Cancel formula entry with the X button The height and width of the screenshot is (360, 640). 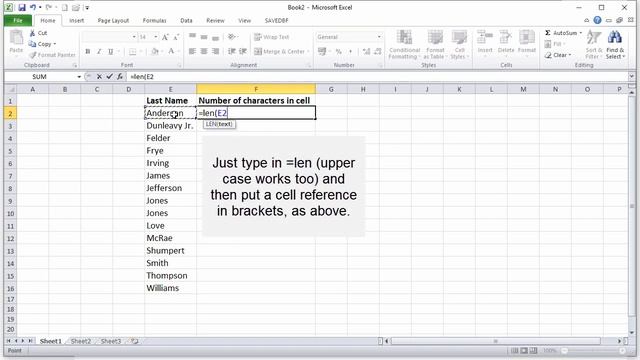tap(99, 76)
